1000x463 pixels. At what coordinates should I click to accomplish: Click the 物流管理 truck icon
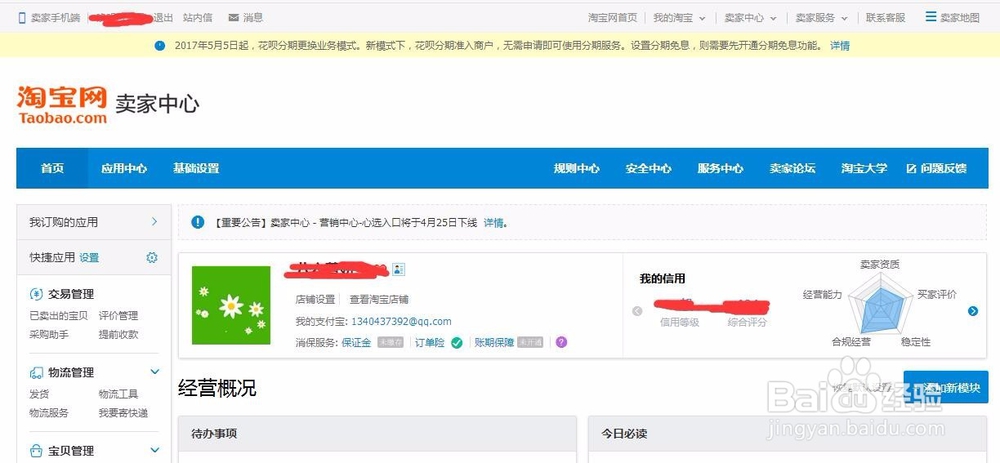(36, 372)
